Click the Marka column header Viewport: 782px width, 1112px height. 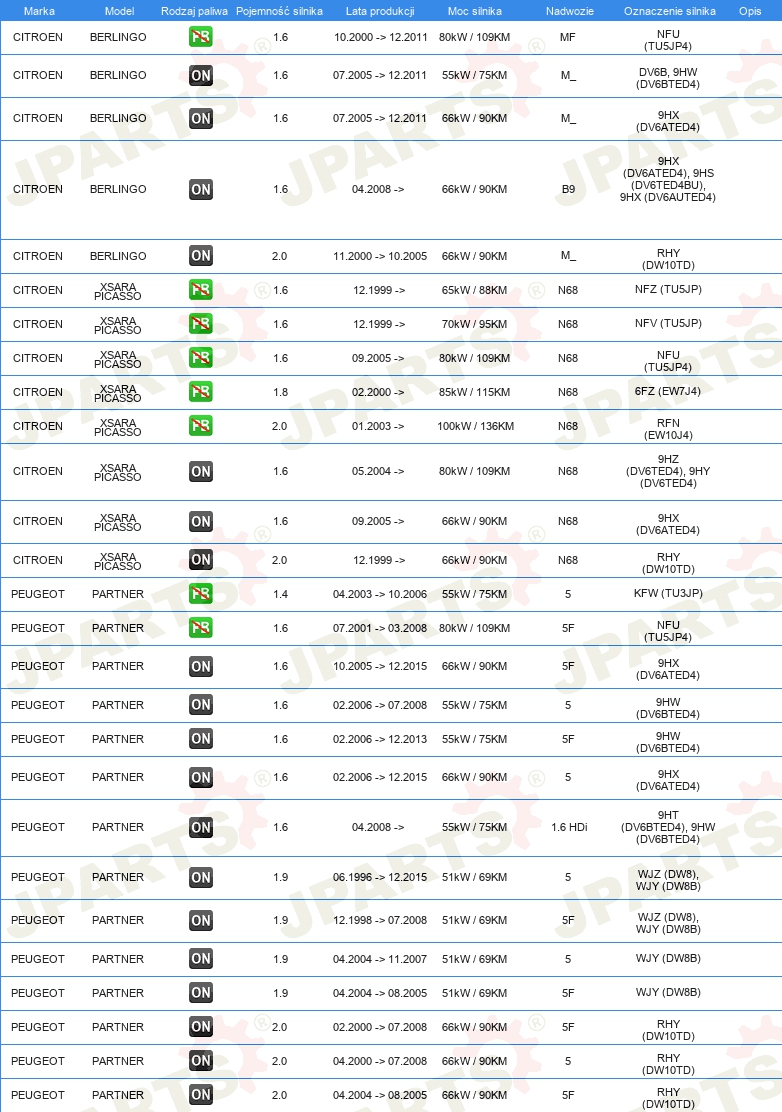click(39, 11)
